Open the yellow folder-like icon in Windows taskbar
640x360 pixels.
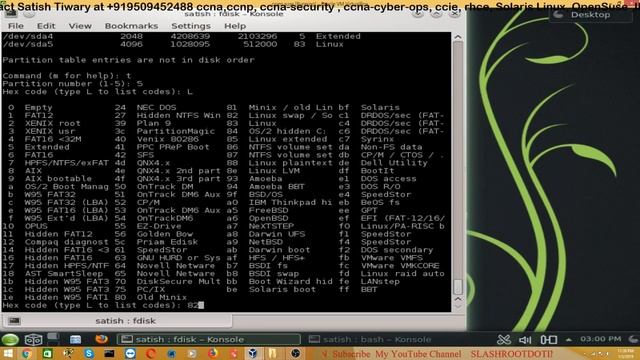273,353
